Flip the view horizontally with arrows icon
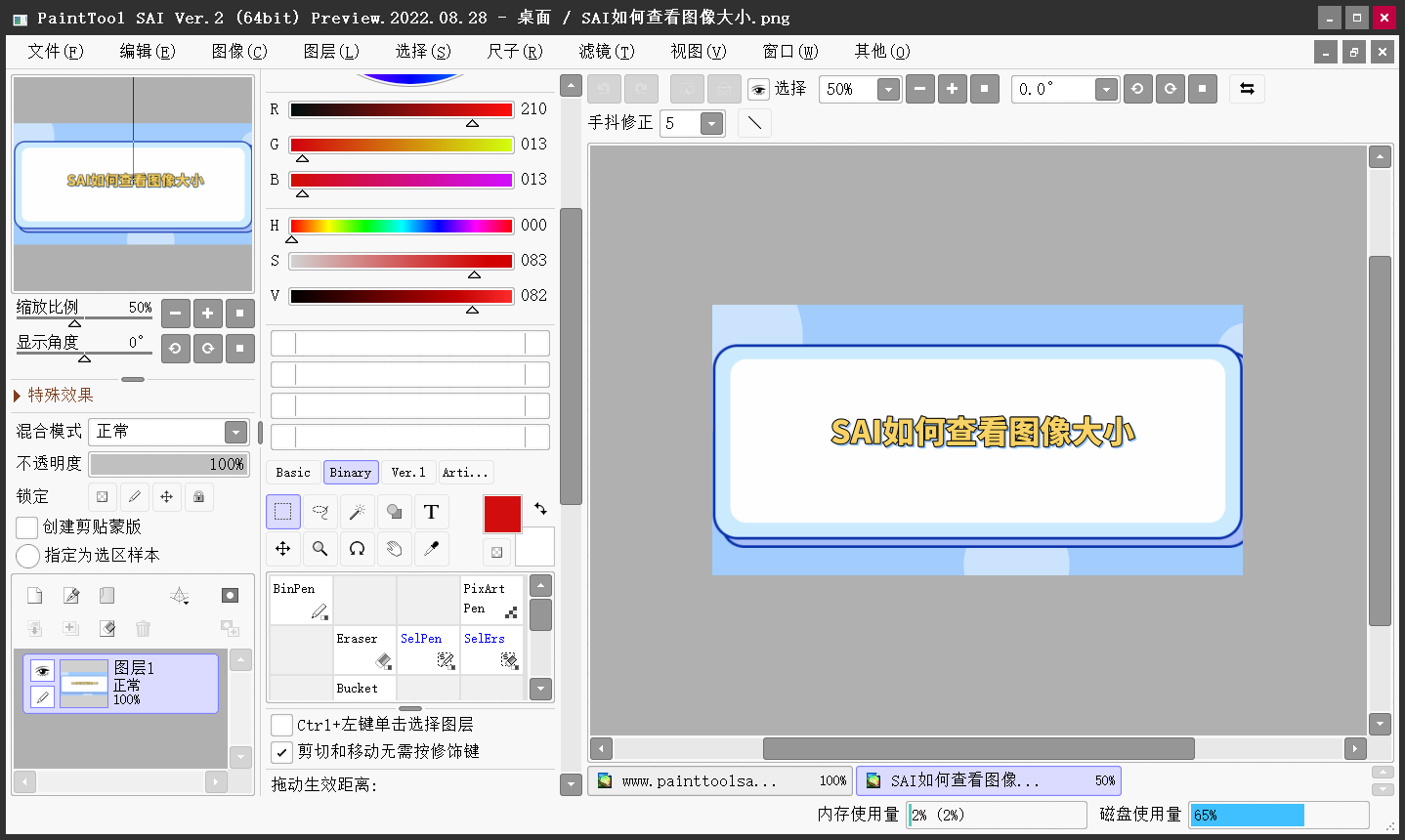This screenshot has height=840, width=1405. (1247, 89)
